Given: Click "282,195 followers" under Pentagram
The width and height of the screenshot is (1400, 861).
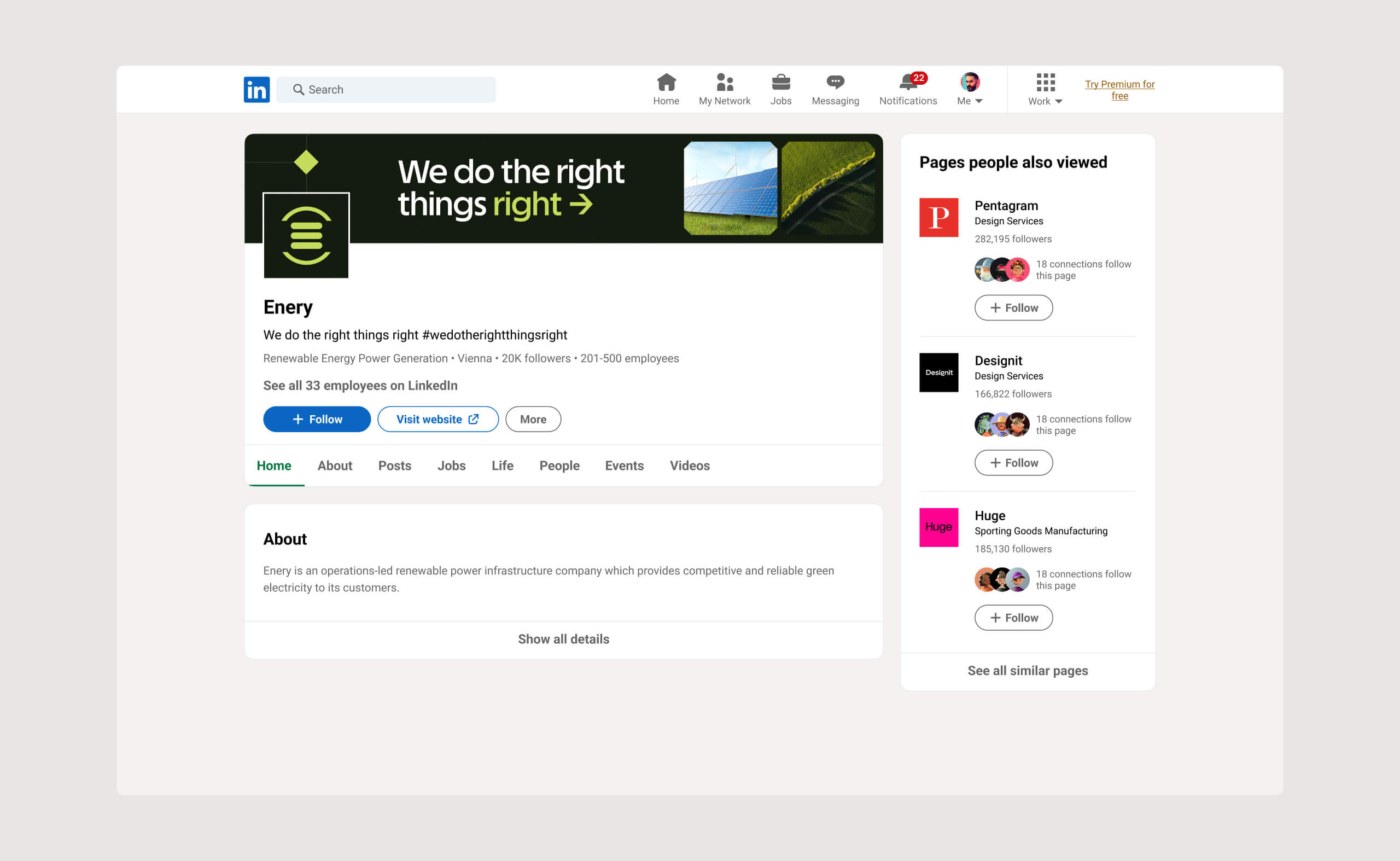Looking at the screenshot, I should click(1013, 239).
